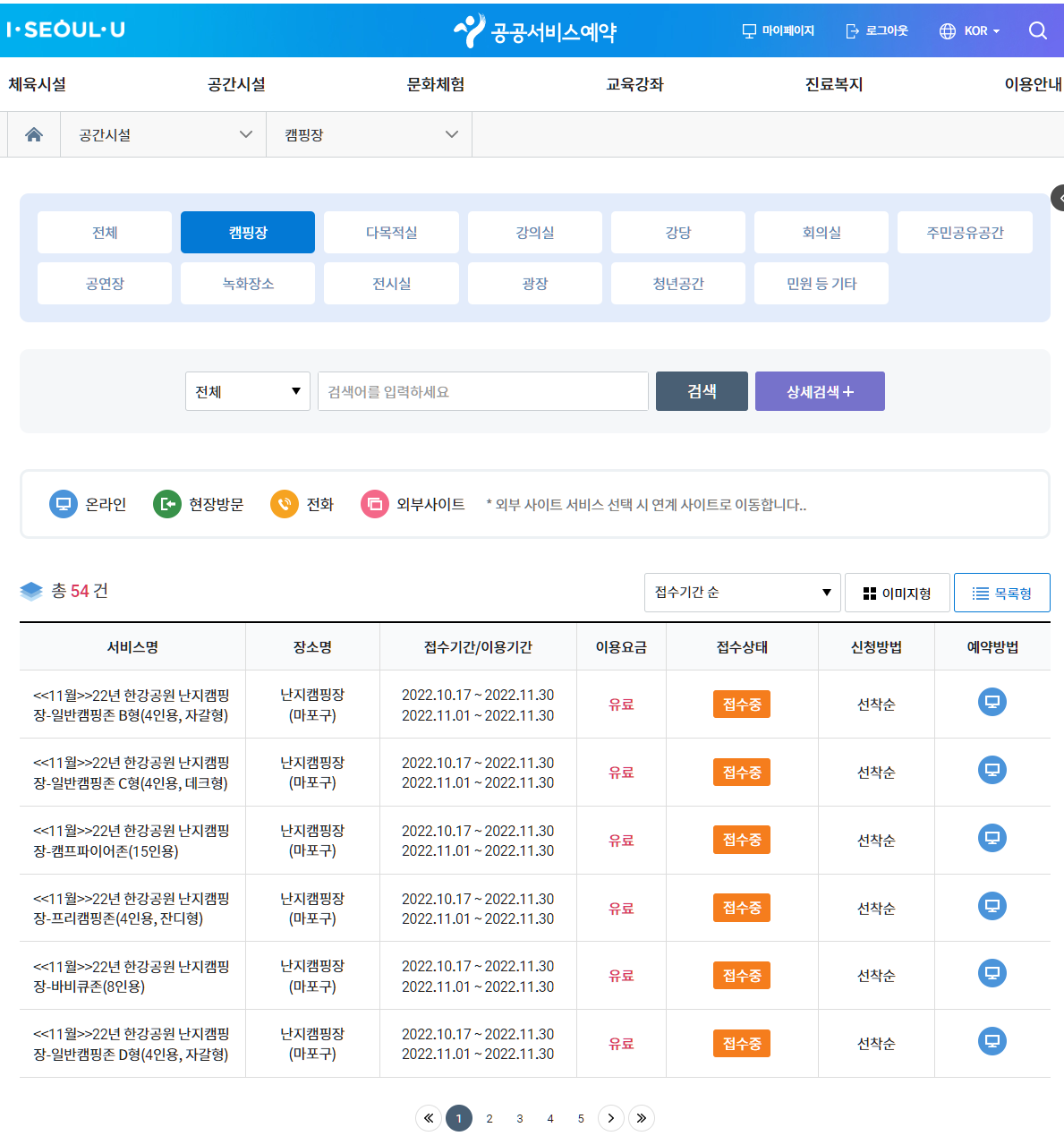
Task: Open 일반캠핑존 B형 service listing
Action: pos(132,705)
